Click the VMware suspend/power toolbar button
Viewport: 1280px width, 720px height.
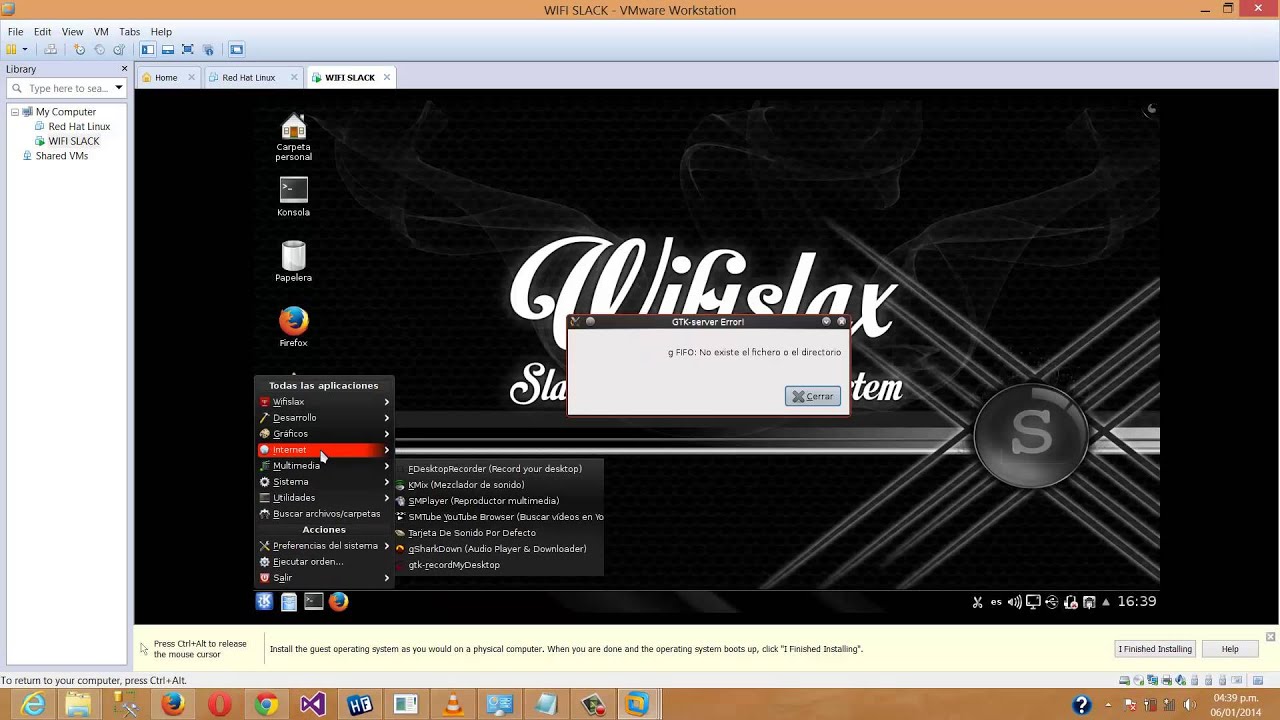(x=12, y=49)
